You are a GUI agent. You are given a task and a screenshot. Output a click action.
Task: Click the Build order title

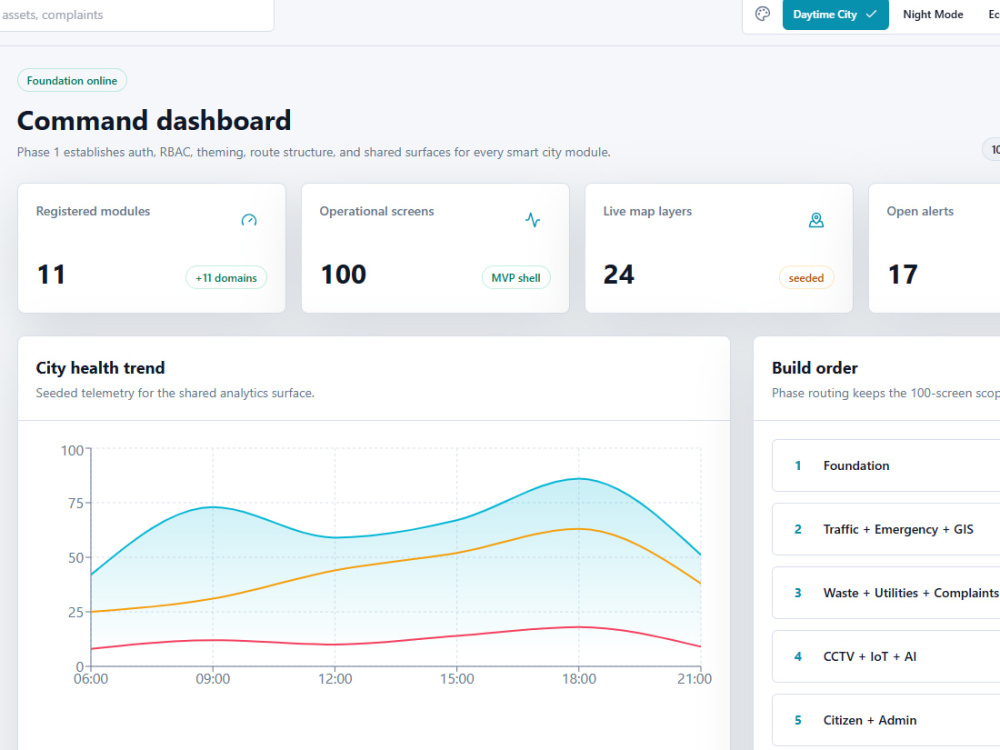814,368
